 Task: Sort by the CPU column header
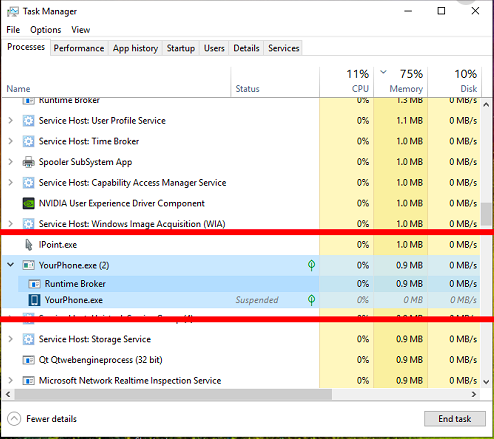coord(347,82)
